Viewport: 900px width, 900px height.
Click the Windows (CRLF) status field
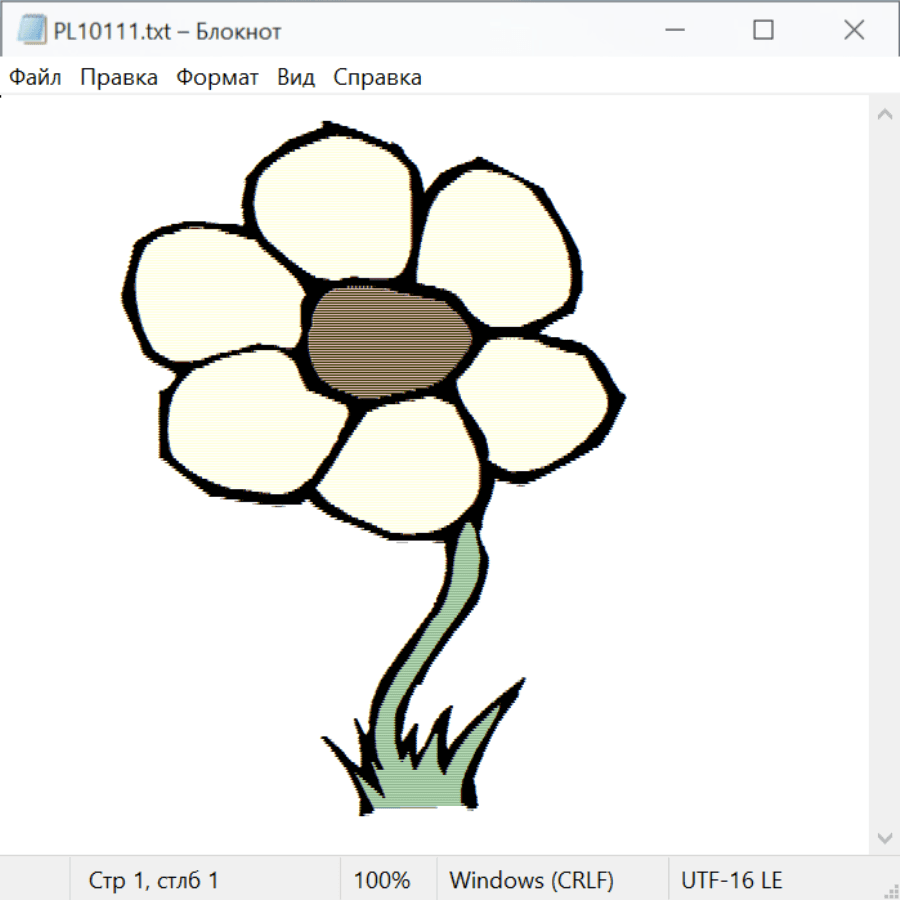[531, 880]
